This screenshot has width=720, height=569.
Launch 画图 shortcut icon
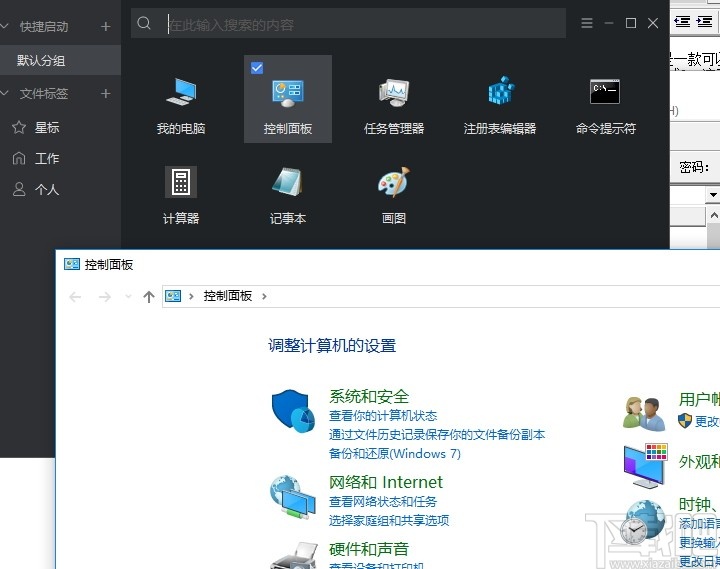[394, 182]
